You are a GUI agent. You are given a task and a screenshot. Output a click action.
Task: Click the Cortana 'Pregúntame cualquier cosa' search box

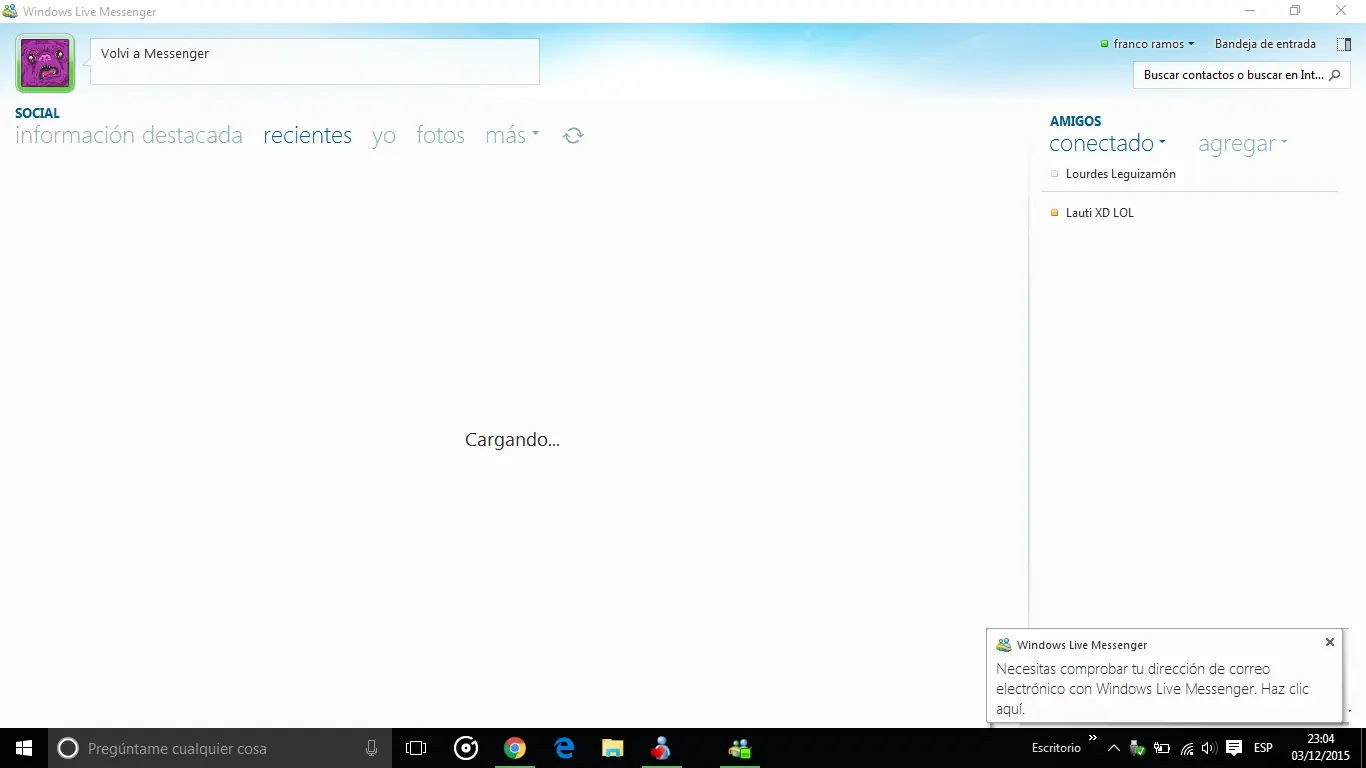pos(220,748)
